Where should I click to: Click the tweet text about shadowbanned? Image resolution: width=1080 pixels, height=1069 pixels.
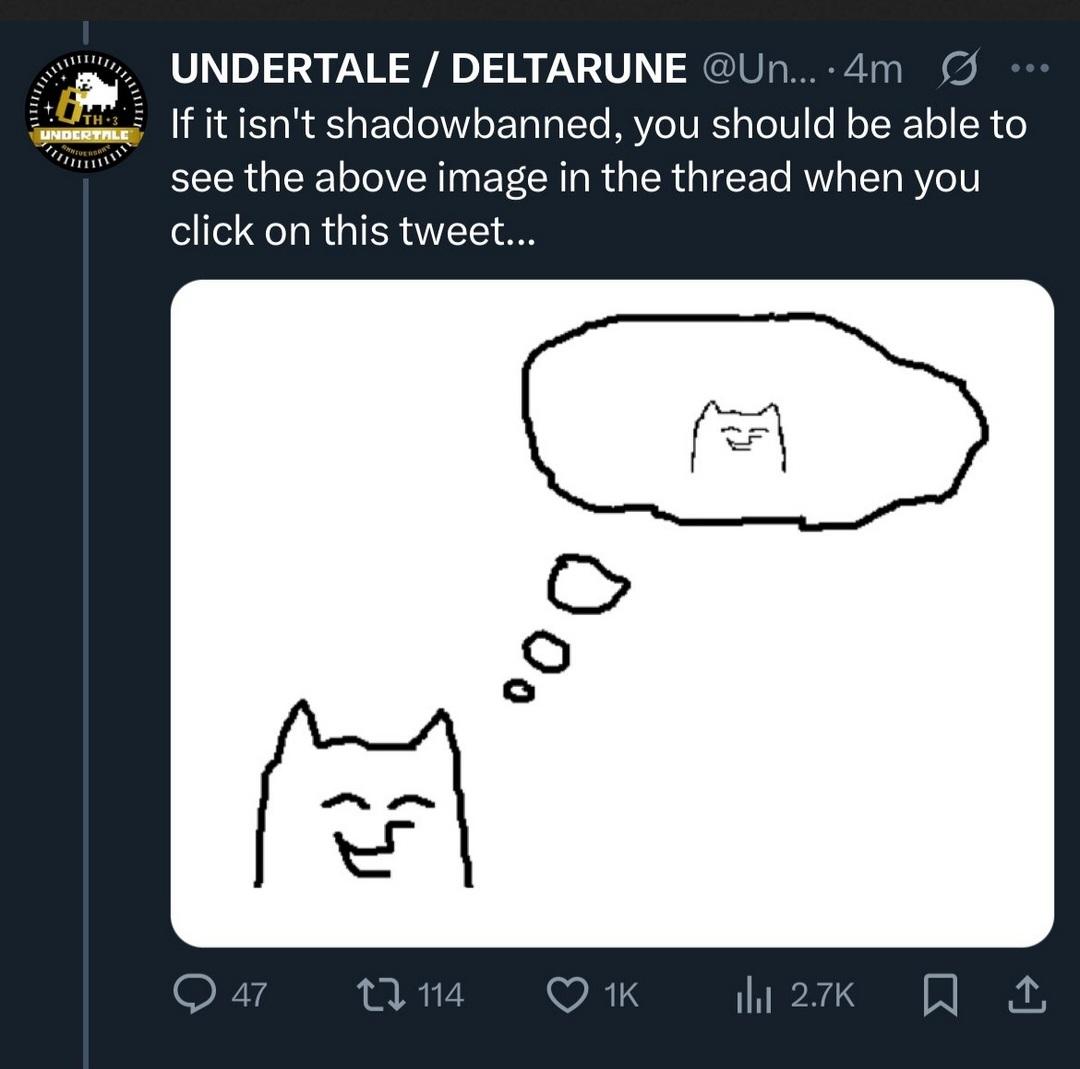(598, 177)
